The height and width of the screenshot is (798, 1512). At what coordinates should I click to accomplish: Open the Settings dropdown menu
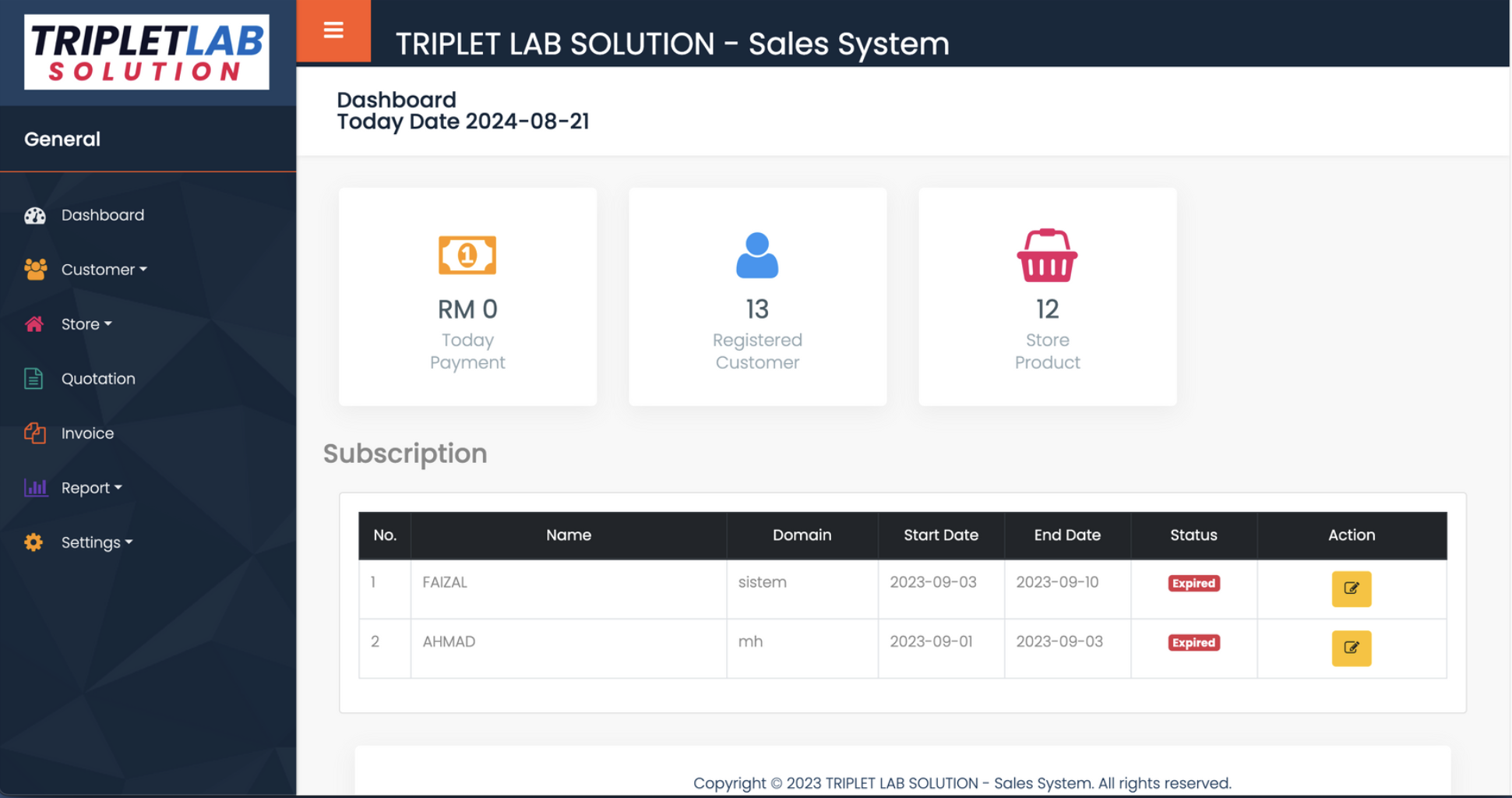96,542
